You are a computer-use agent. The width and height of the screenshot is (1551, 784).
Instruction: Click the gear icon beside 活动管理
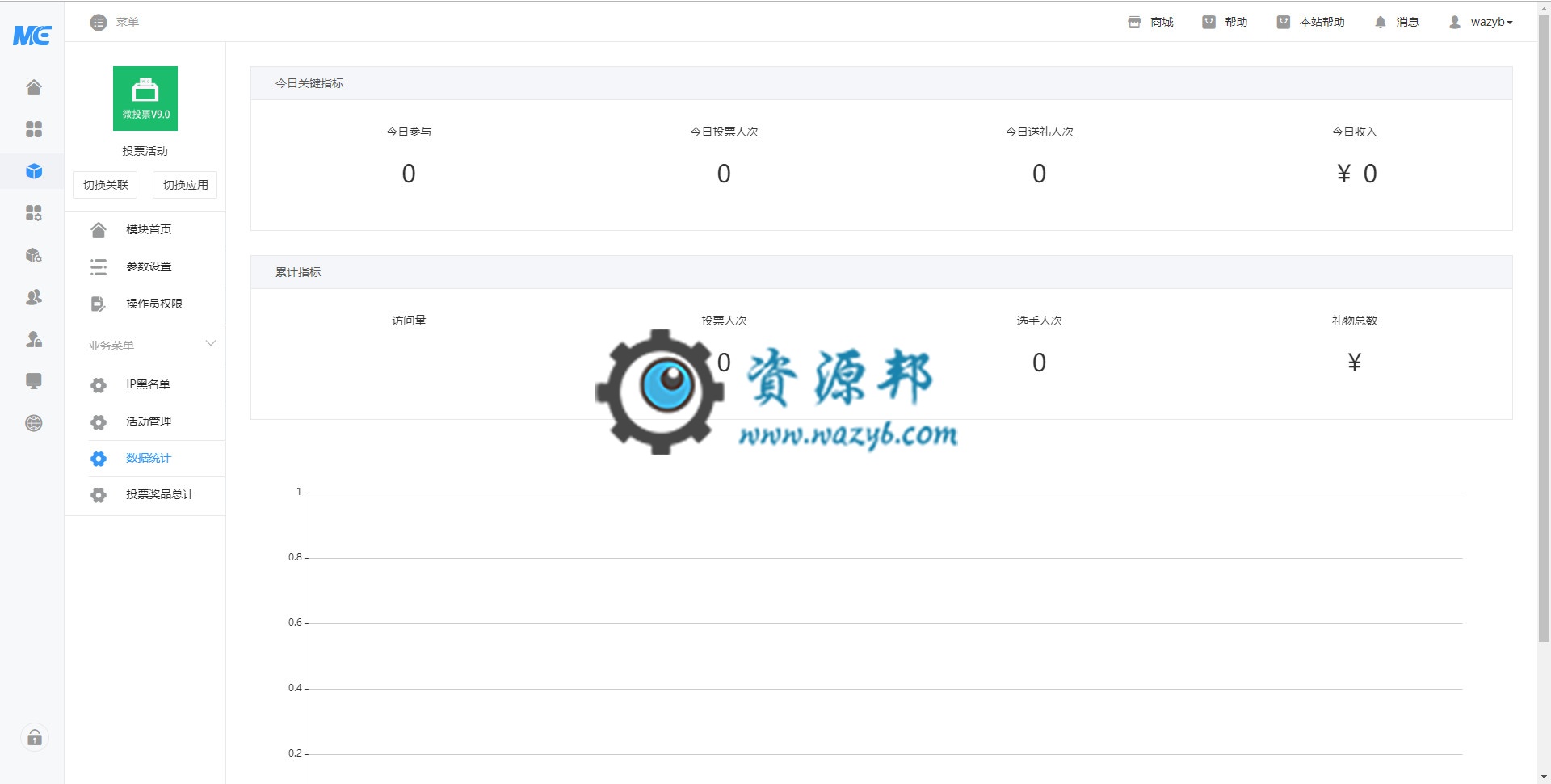tap(99, 422)
